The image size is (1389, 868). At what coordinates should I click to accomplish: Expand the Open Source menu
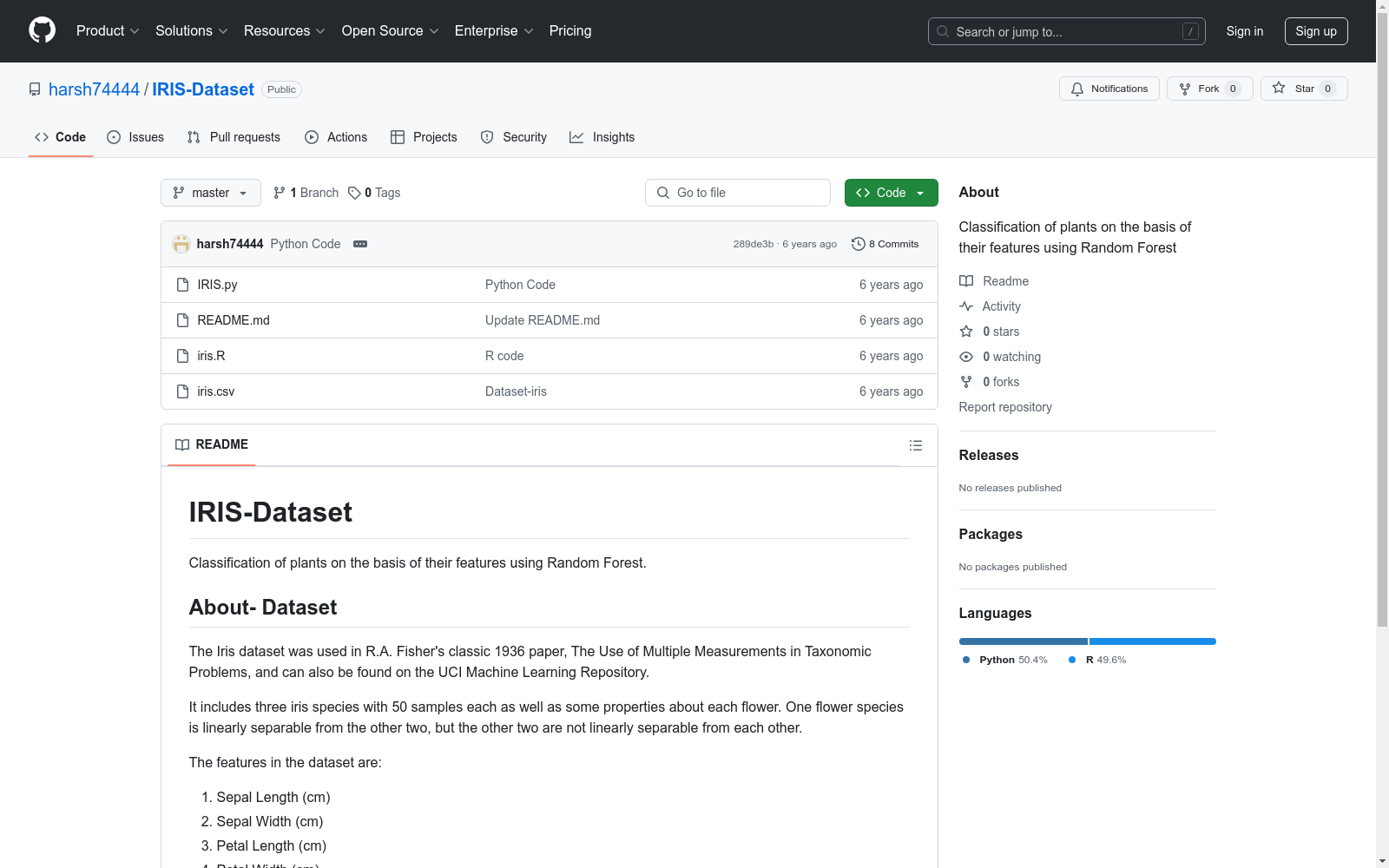pos(391,30)
